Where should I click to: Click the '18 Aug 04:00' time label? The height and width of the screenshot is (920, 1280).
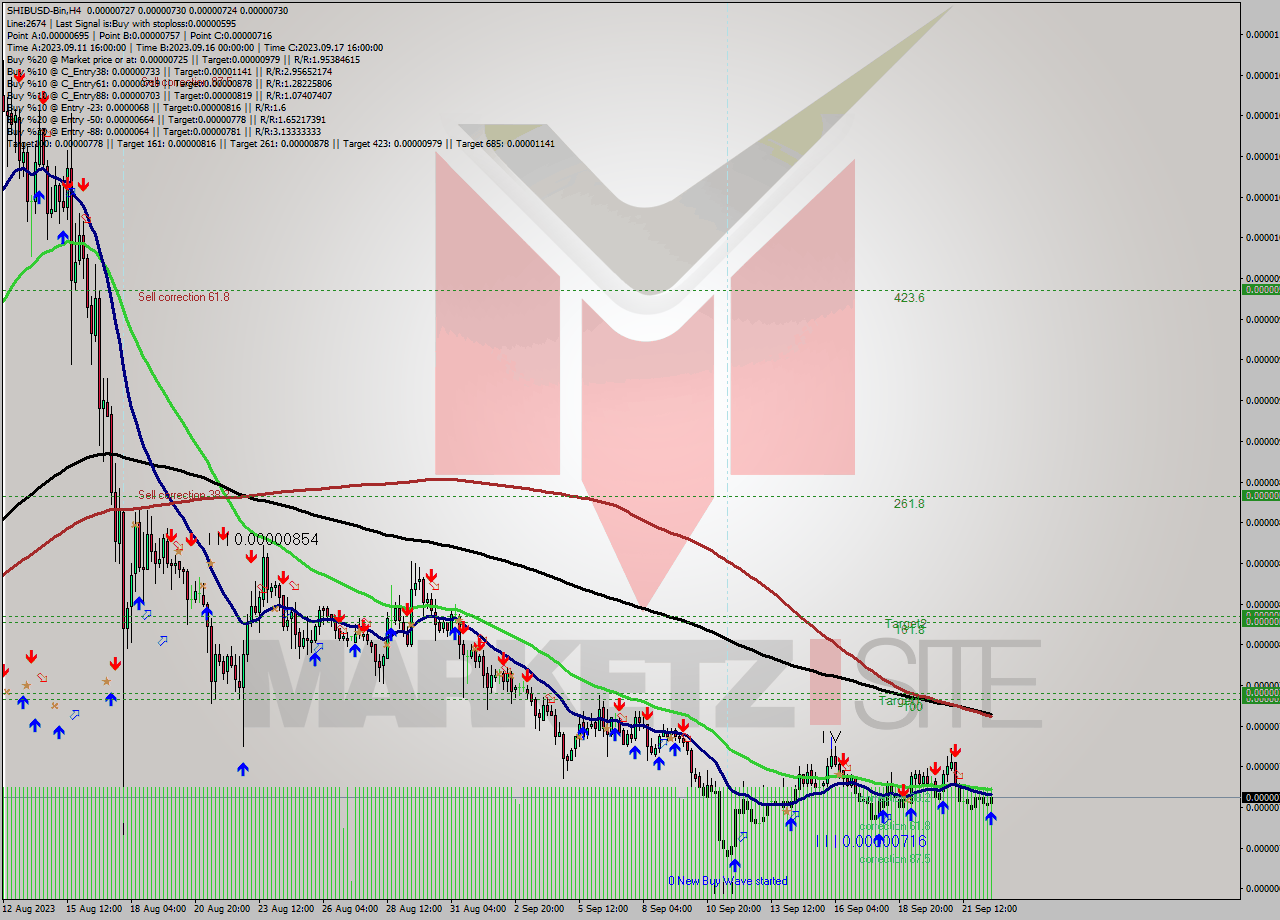click(156, 909)
